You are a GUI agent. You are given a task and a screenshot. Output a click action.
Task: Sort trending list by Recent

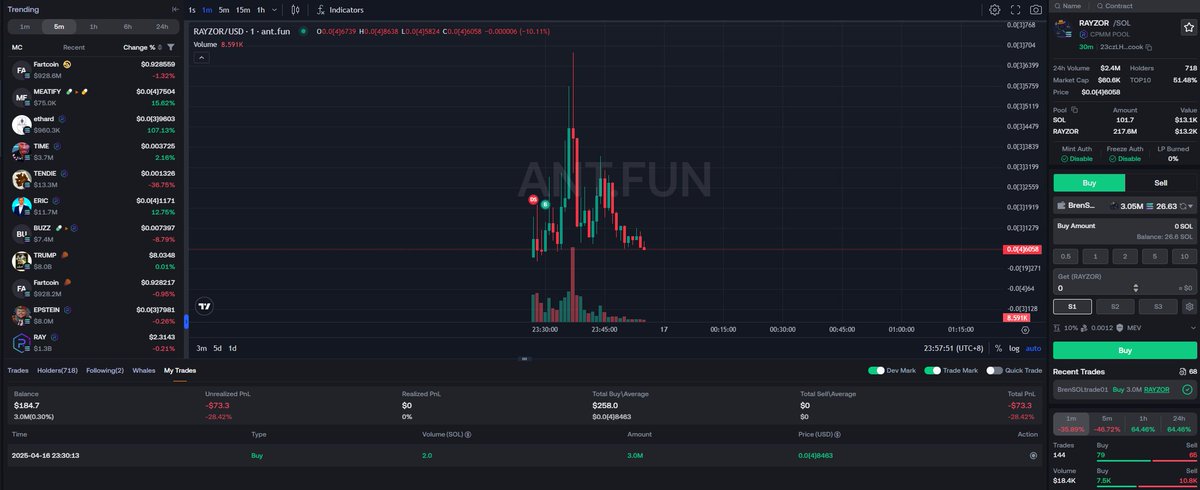pos(74,47)
